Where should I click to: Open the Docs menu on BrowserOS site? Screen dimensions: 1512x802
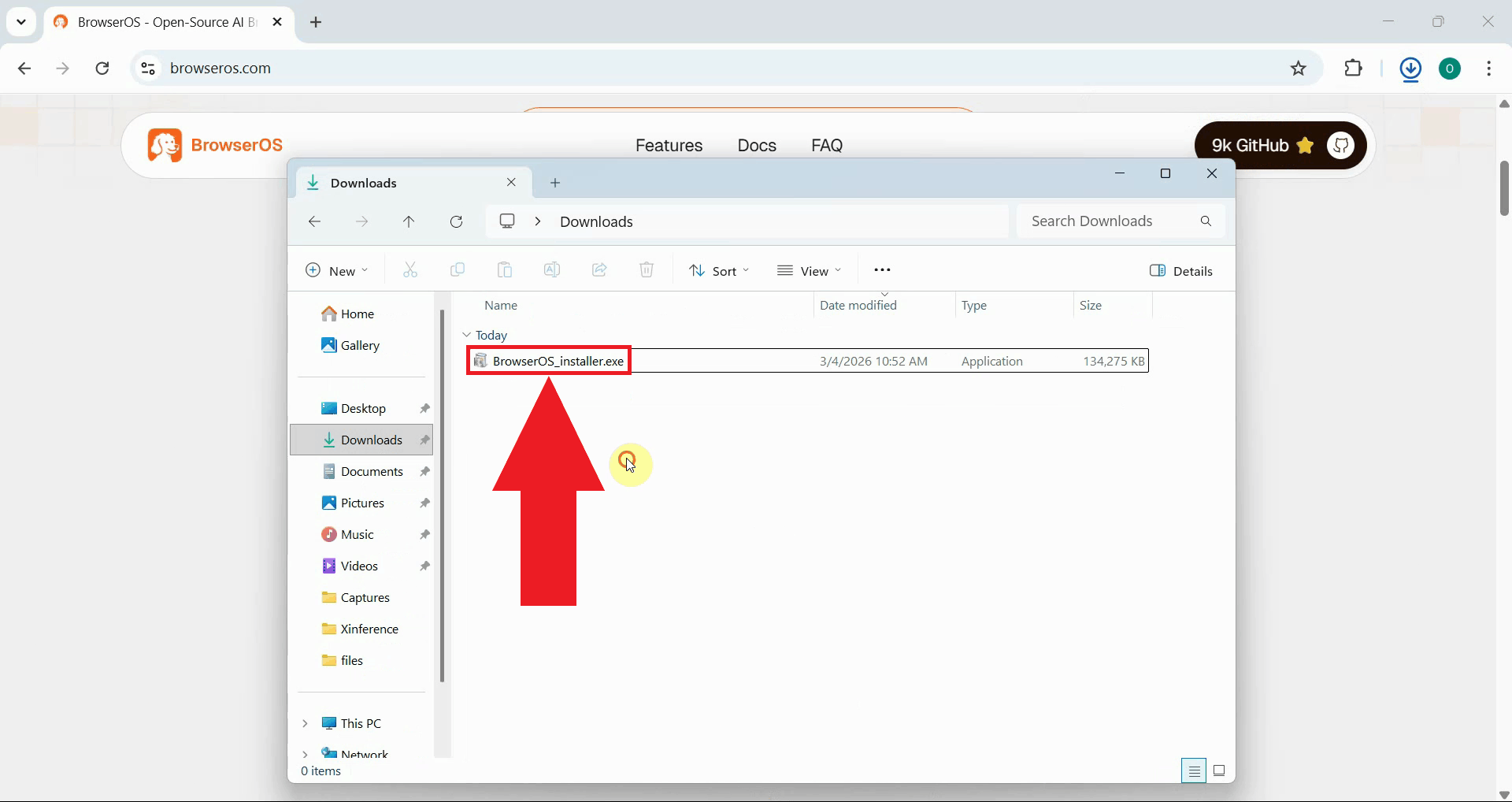(756, 146)
